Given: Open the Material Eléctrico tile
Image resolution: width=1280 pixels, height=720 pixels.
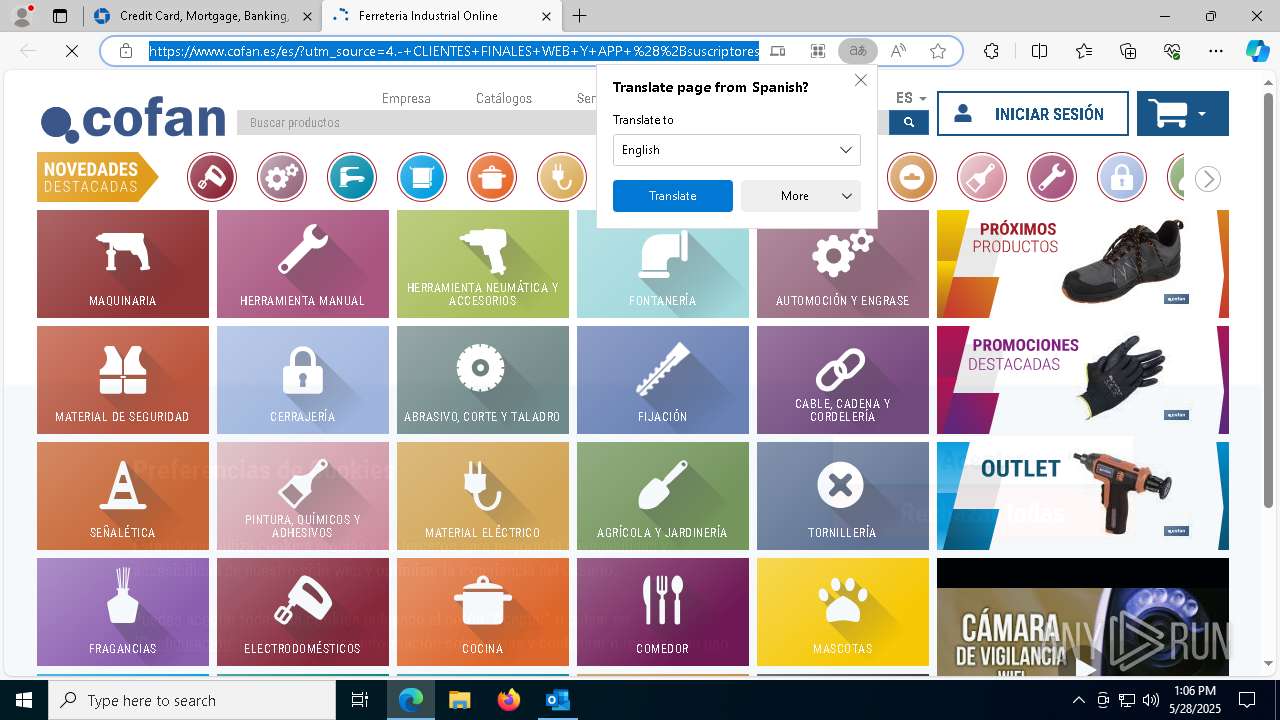Looking at the screenshot, I should (483, 496).
